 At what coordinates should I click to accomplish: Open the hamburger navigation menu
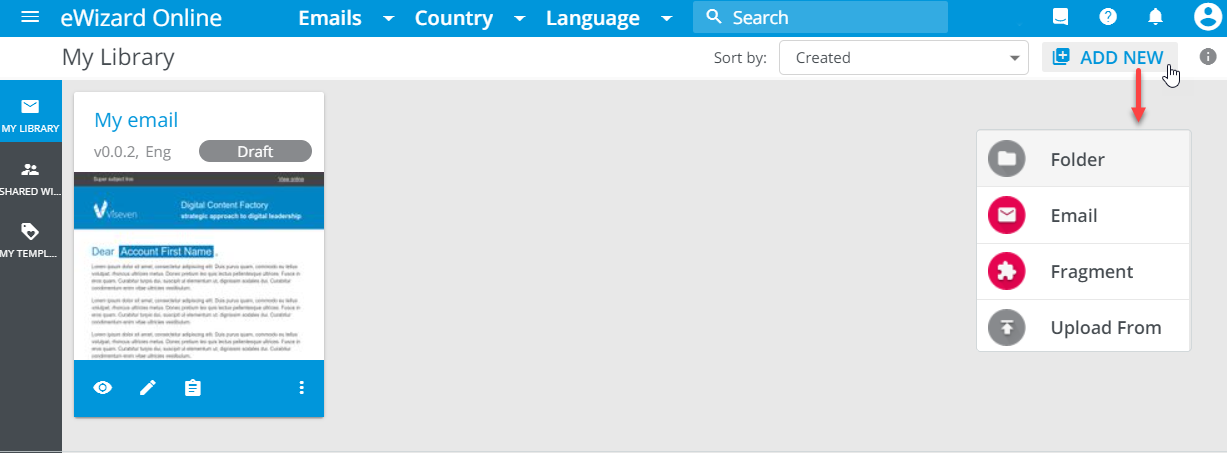(30, 18)
